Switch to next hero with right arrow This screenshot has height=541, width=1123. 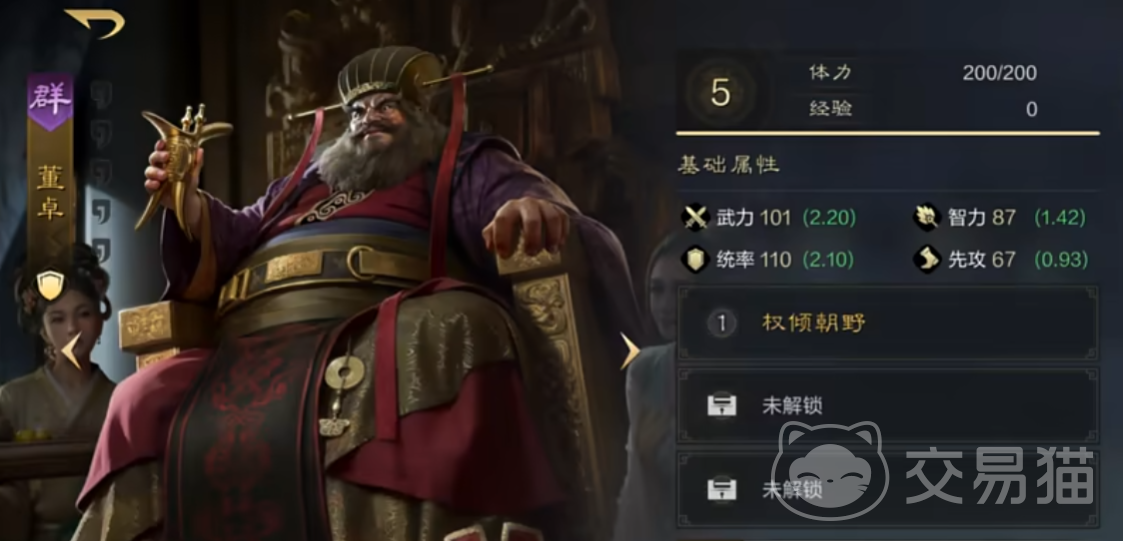pos(630,351)
